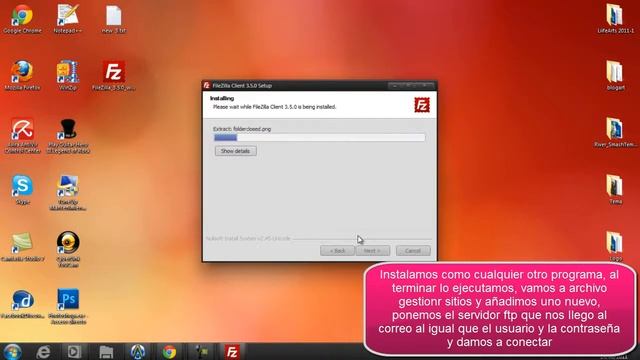This screenshot has width=640, height=360.
Task: Open the blue 'A' app in taskbar
Action: (x=138, y=352)
